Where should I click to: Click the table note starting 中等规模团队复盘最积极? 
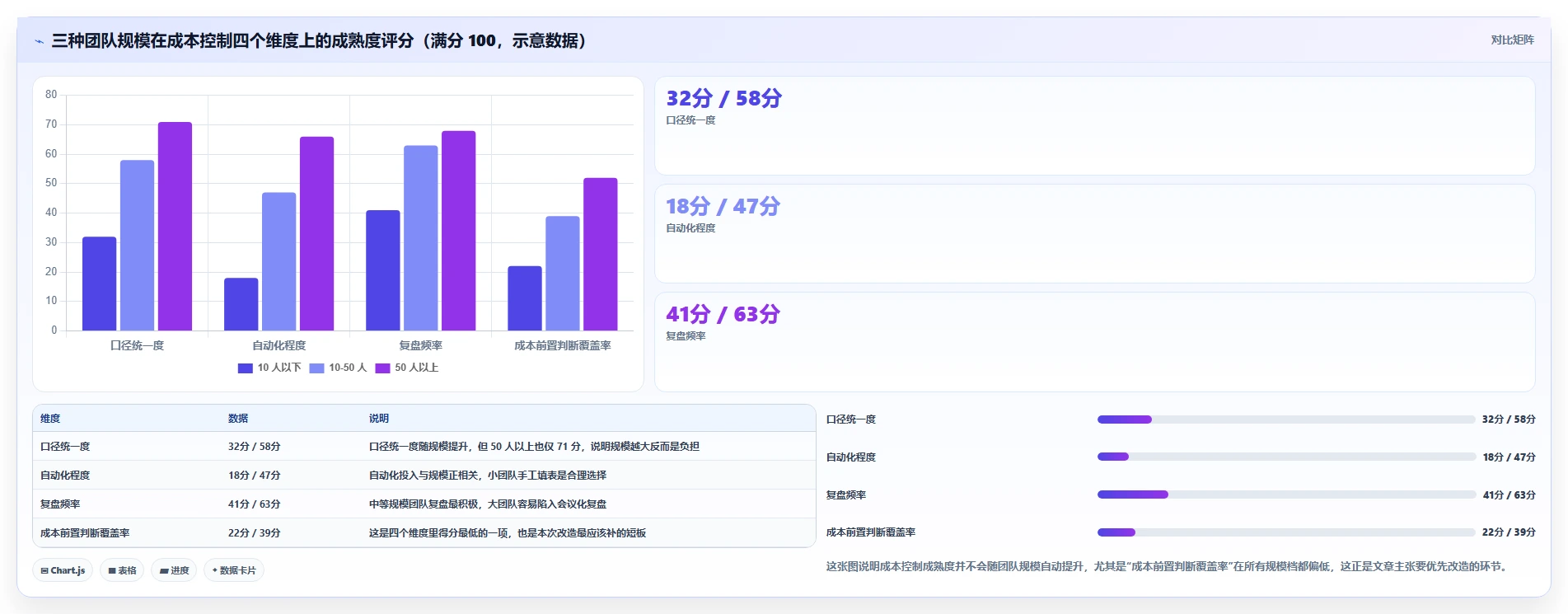(488, 504)
